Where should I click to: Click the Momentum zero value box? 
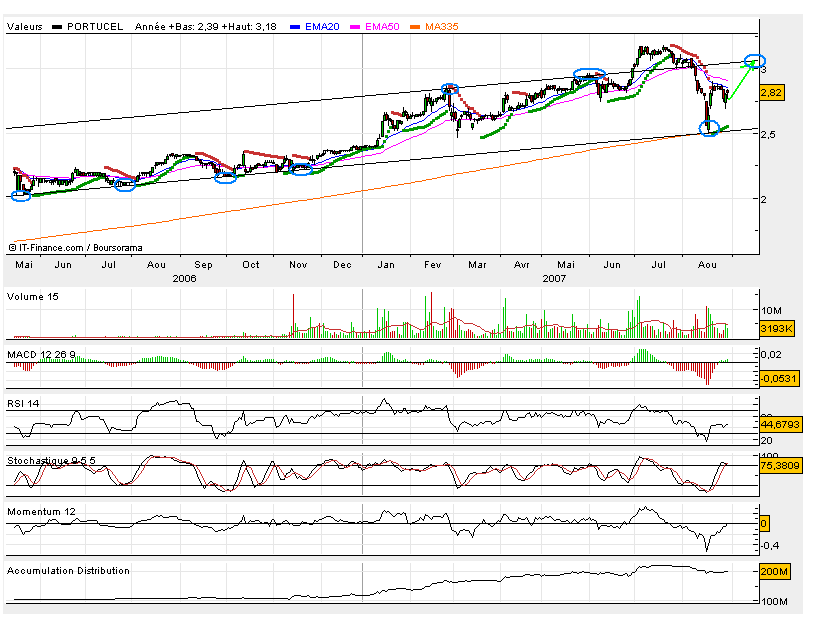(764, 523)
